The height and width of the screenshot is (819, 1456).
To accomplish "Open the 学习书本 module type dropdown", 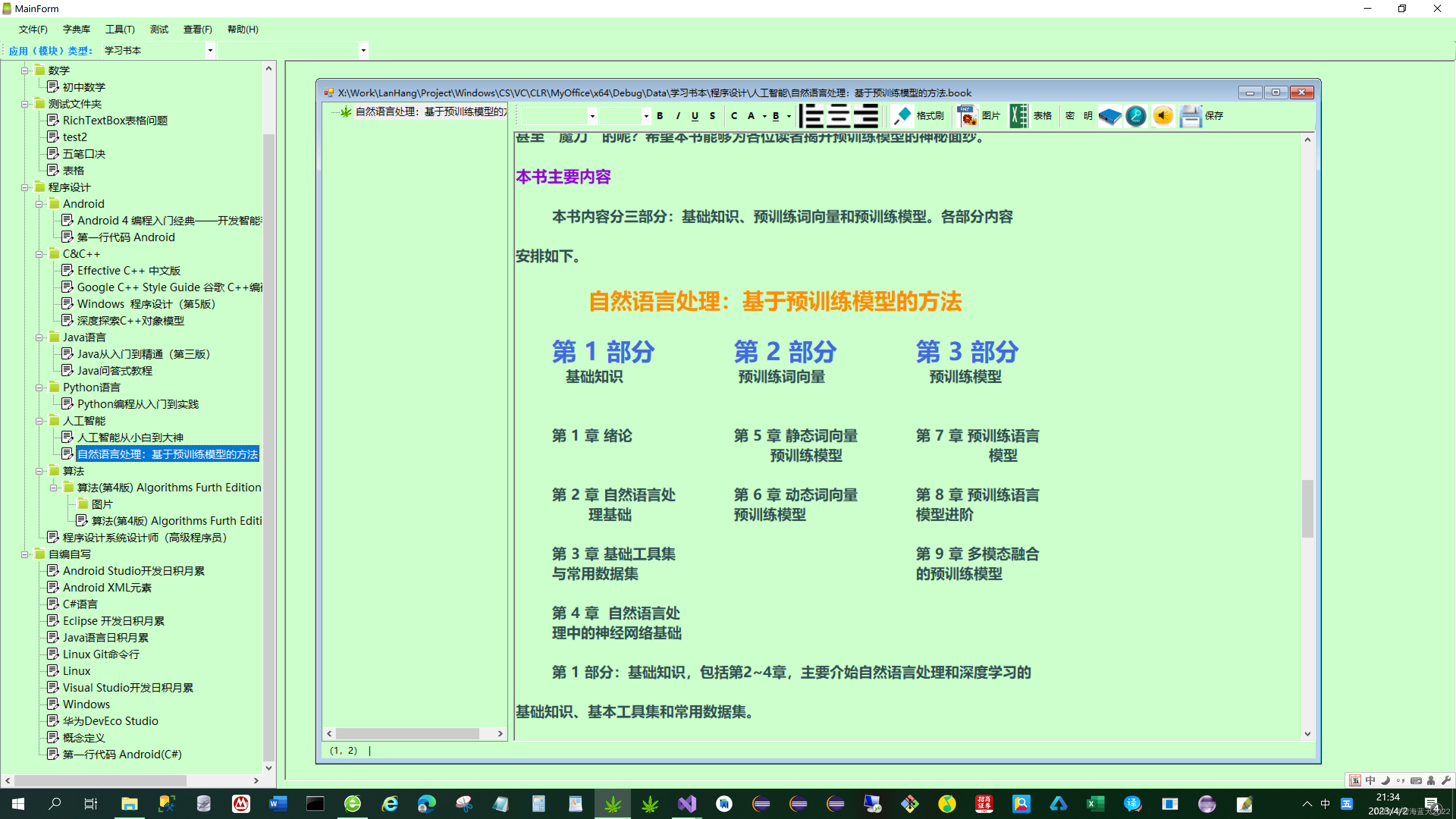I will point(210,50).
